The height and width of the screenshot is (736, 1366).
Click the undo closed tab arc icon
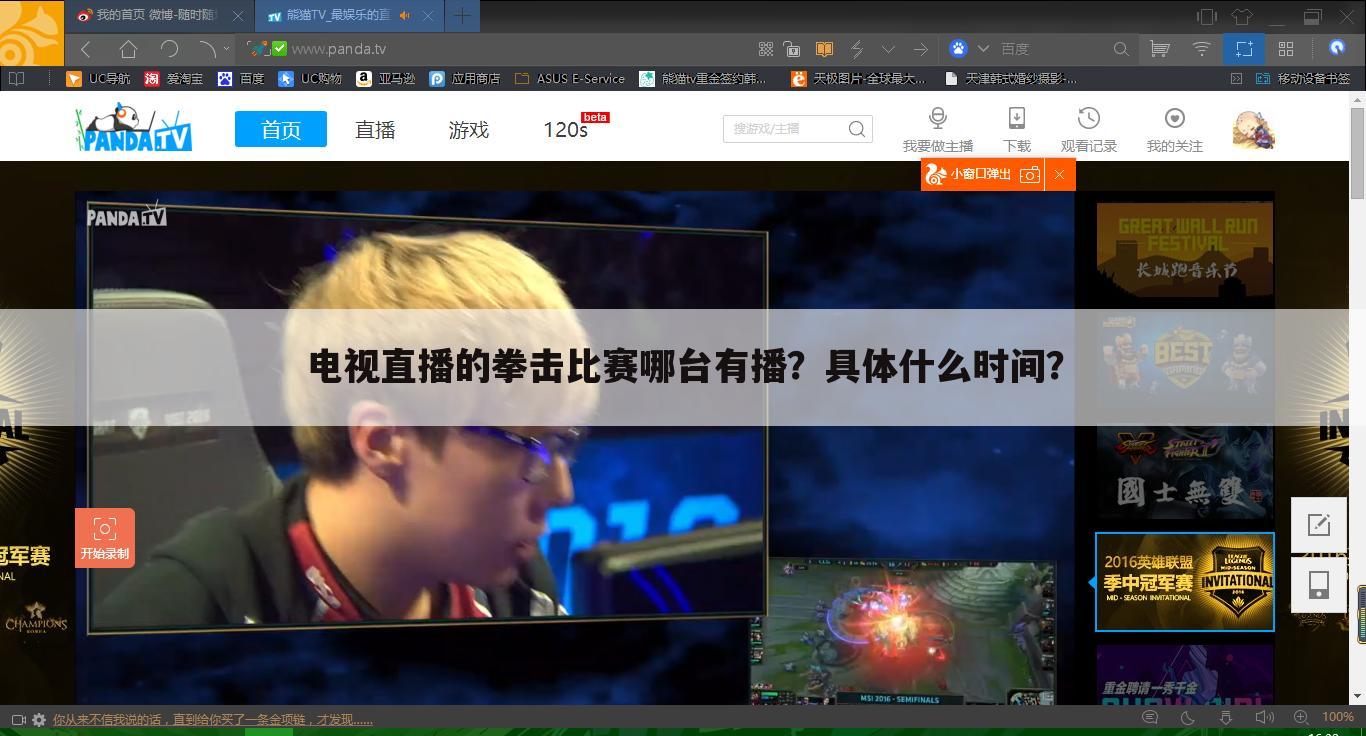click(x=207, y=48)
